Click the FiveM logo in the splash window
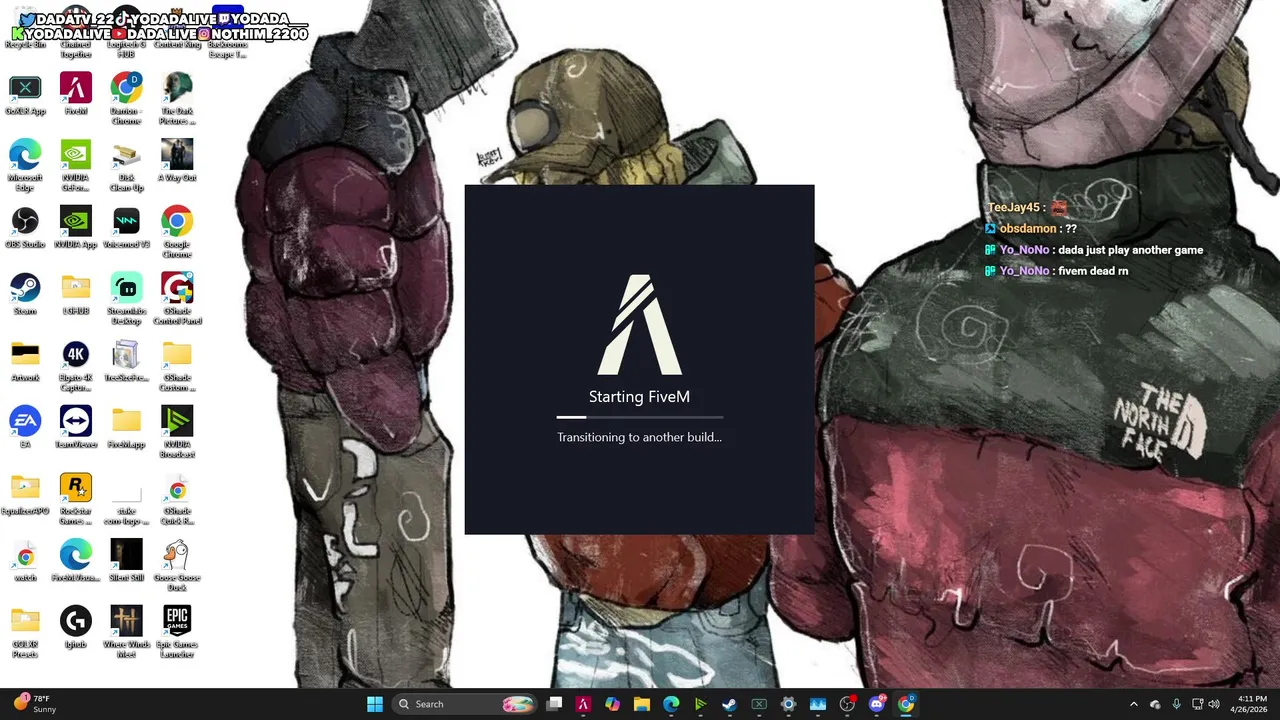Viewport: 1280px width, 720px height. pyautogui.click(x=640, y=325)
